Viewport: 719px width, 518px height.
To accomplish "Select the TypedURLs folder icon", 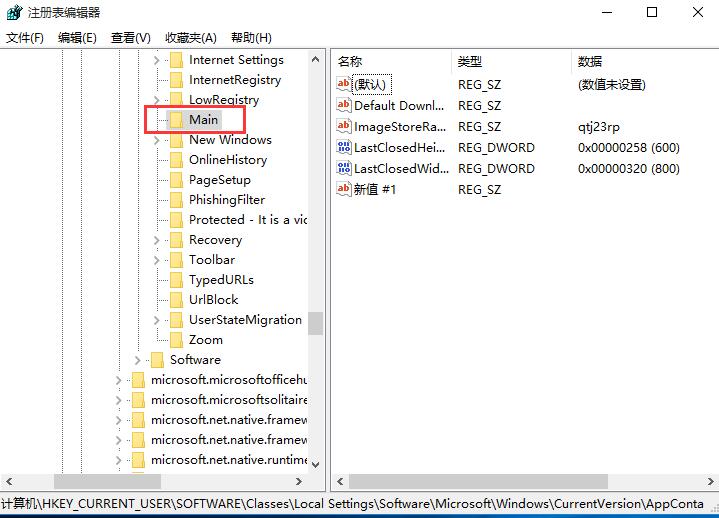I will 177,280.
